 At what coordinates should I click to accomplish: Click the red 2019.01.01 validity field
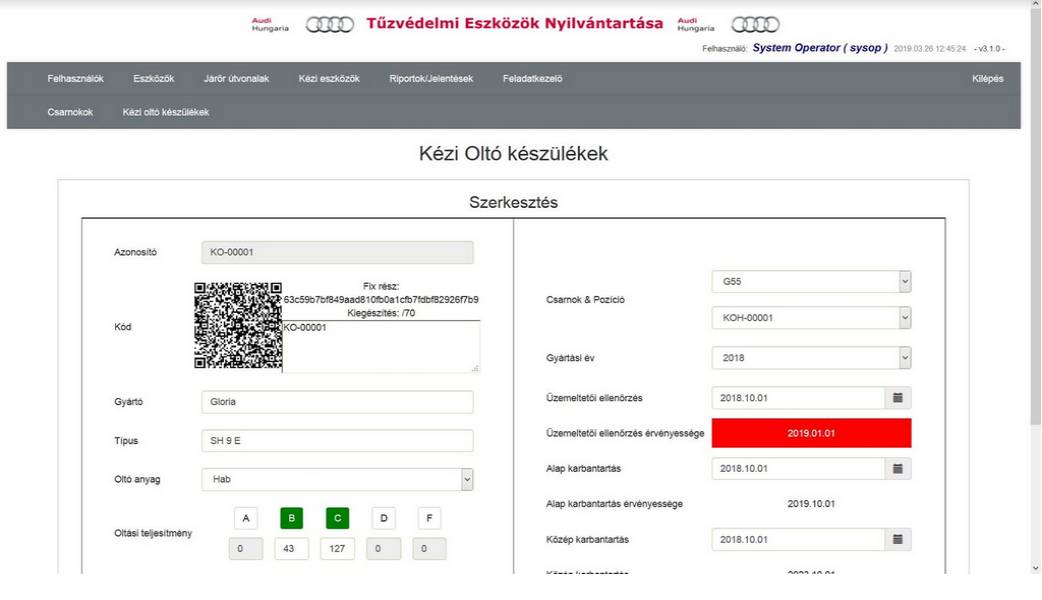pyautogui.click(x=811, y=433)
